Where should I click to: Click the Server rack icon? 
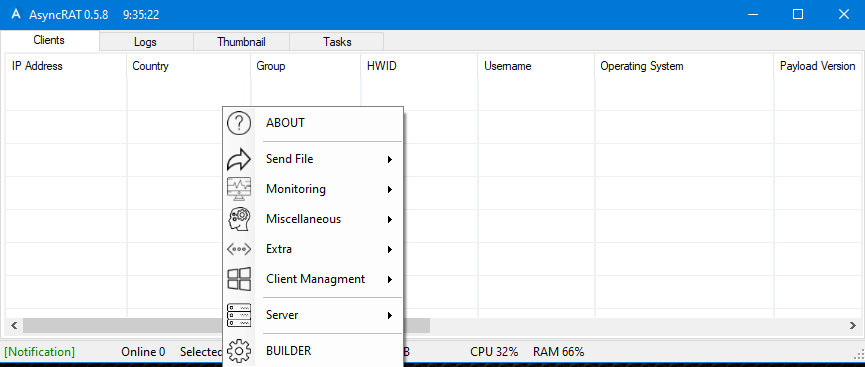tap(239, 315)
